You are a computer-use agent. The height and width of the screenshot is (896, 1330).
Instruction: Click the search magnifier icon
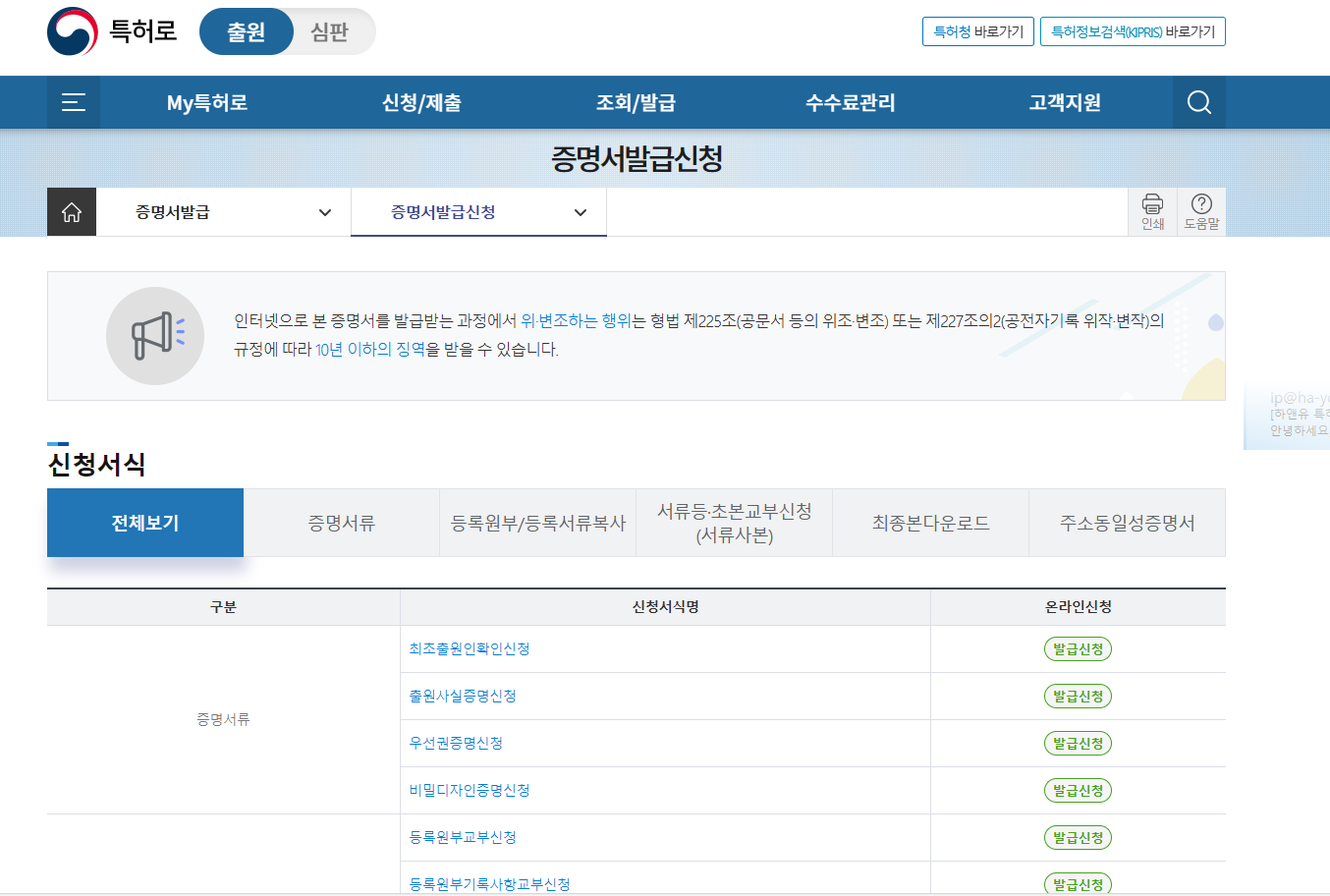click(x=1198, y=102)
